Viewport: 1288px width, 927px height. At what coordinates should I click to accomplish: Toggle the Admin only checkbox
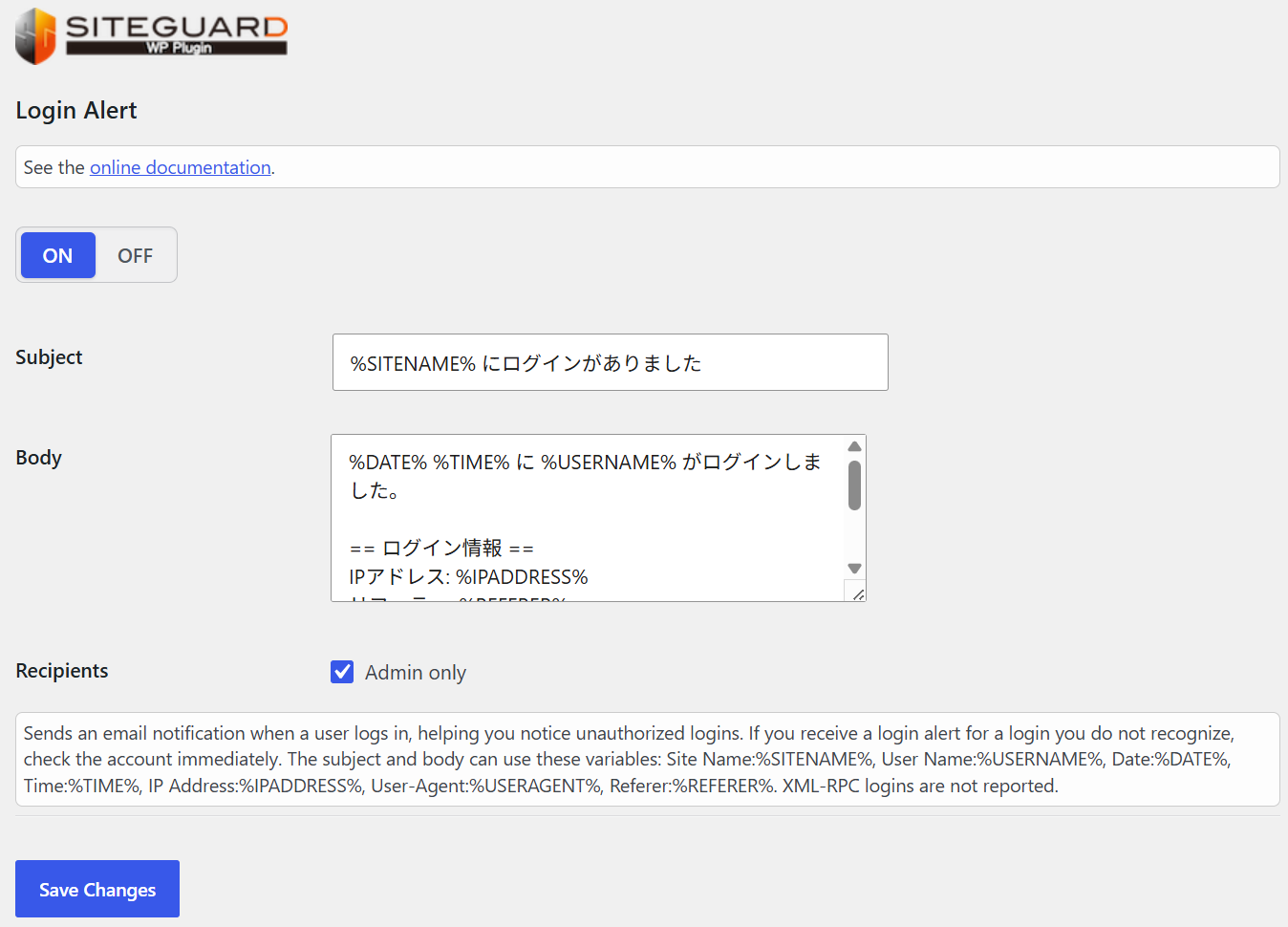[x=342, y=672]
